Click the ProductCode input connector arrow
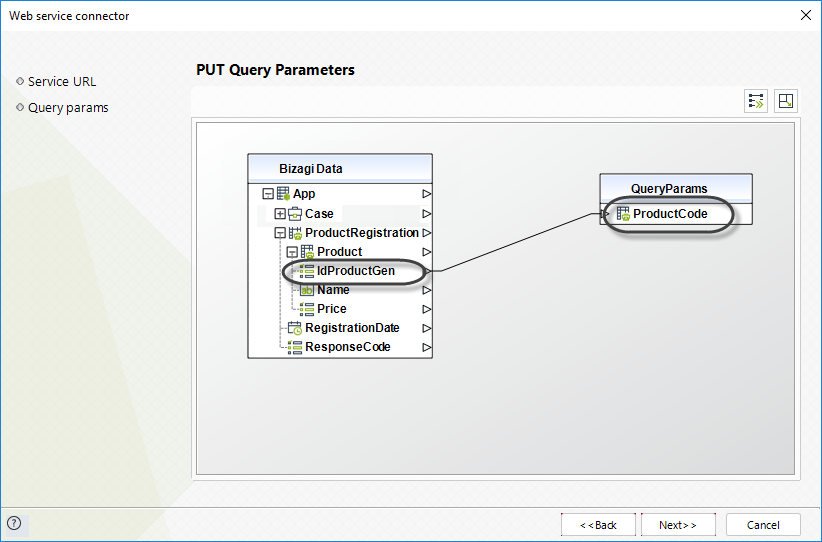Viewport: 822px width, 542px height. click(605, 214)
